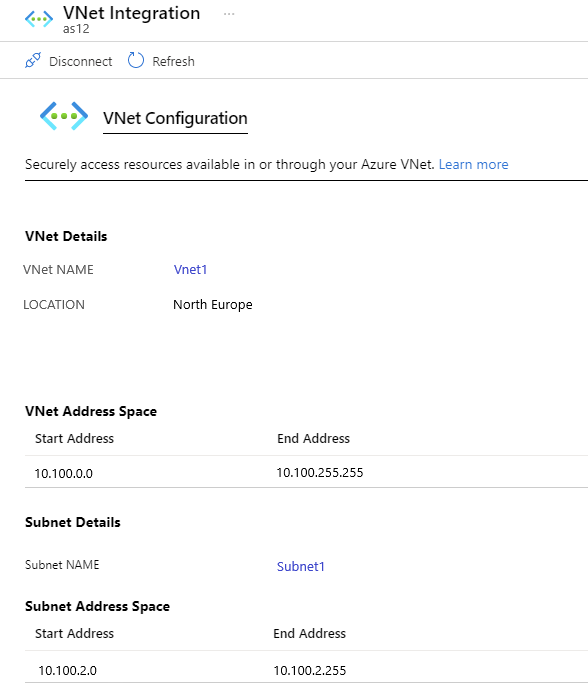Select VNet end address 10.100.255.255
Image resolution: width=588 pixels, height=700 pixels.
[x=320, y=472]
